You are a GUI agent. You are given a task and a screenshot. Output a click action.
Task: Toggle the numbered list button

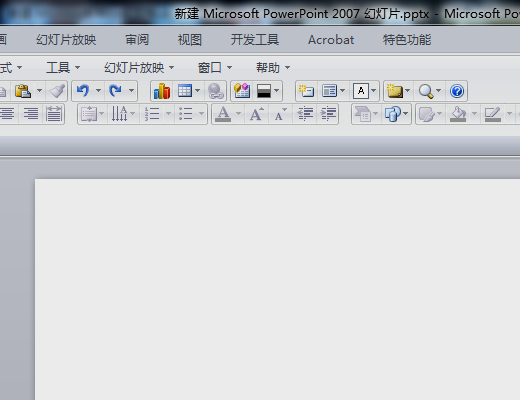(x=152, y=114)
